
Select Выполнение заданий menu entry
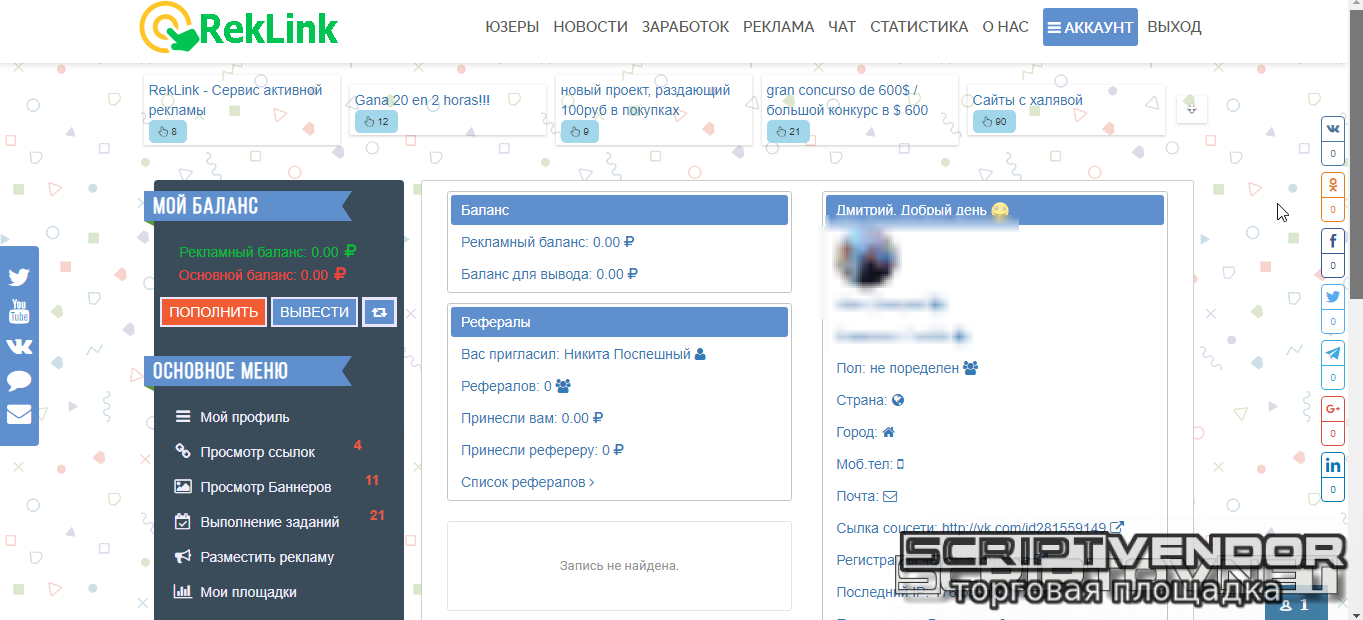pos(269,522)
